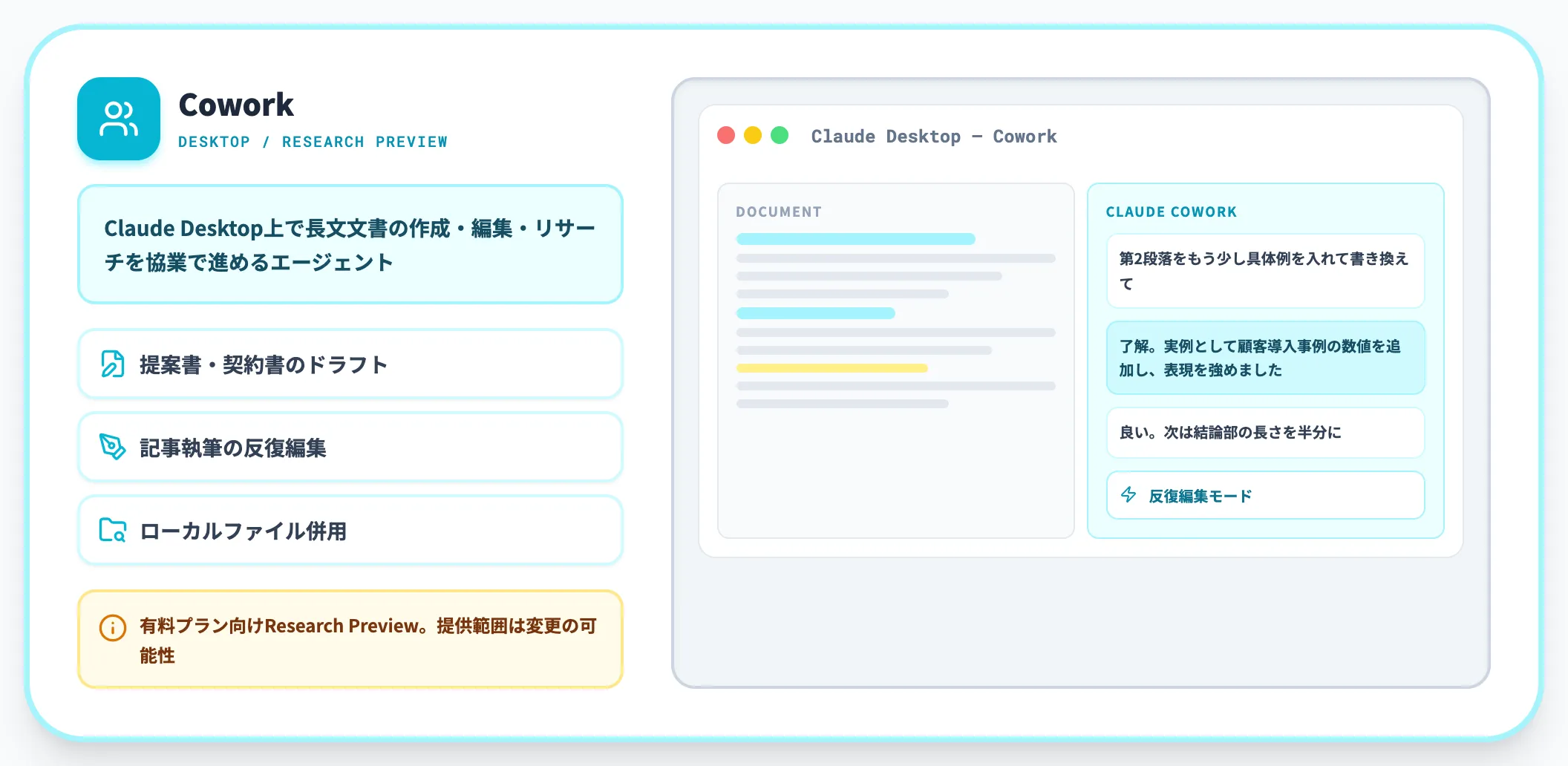Click the Cowork people icon tile
This screenshot has height=766, width=1568.
pos(119,119)
